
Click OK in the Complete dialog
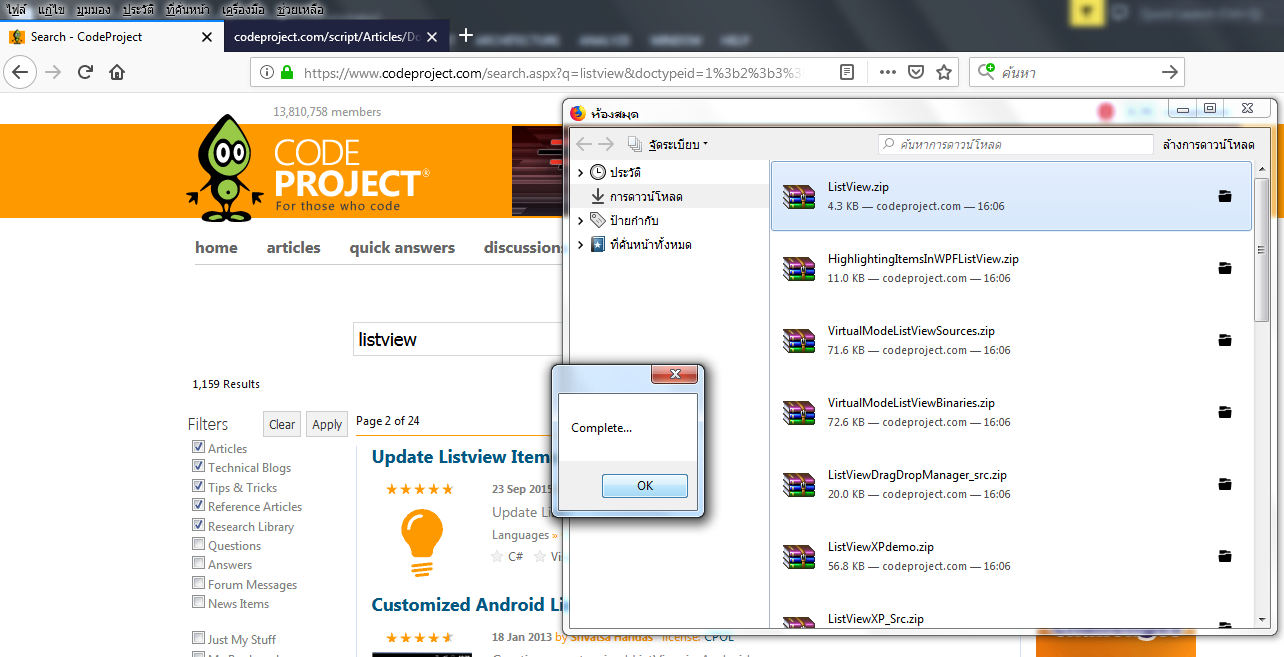645,485
